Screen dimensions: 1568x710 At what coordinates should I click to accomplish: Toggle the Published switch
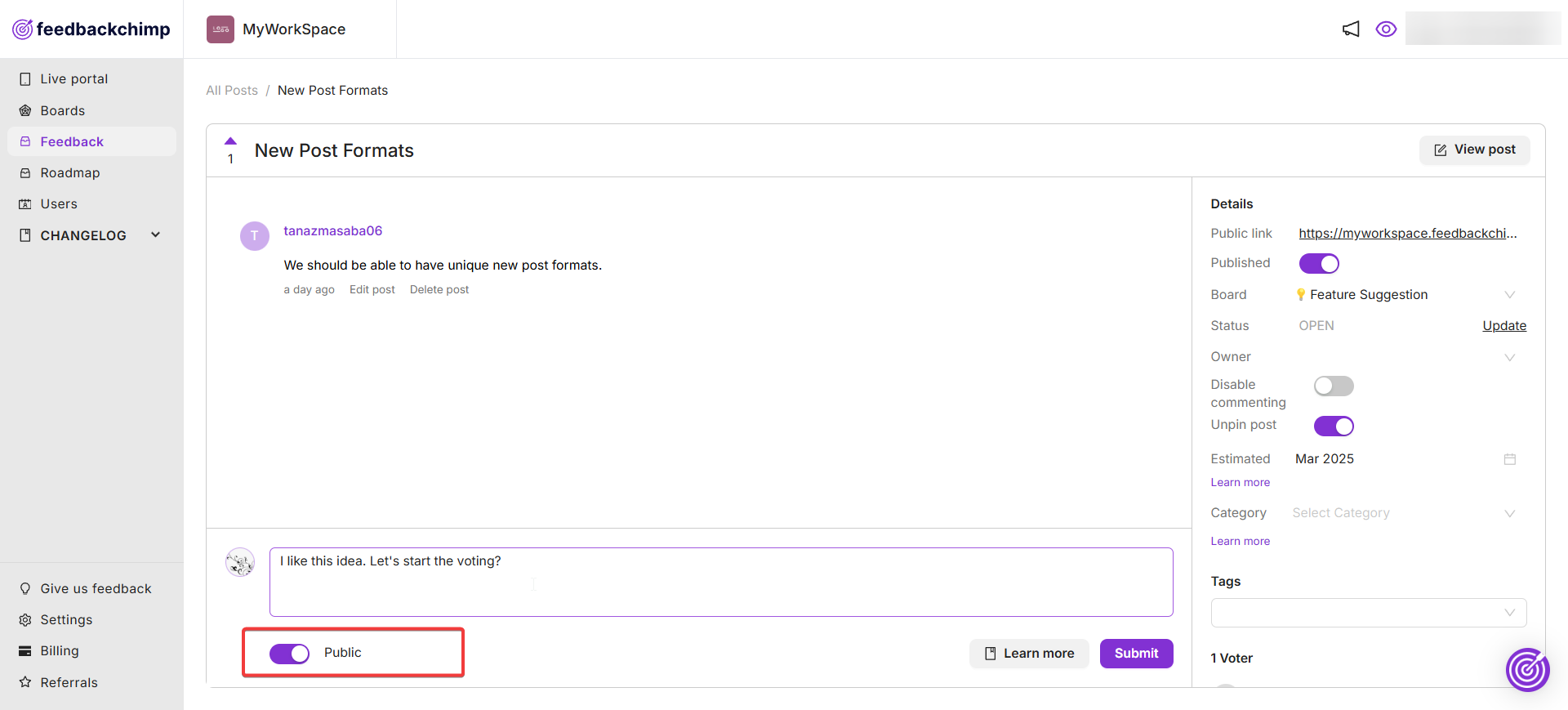pos(1319,264)
